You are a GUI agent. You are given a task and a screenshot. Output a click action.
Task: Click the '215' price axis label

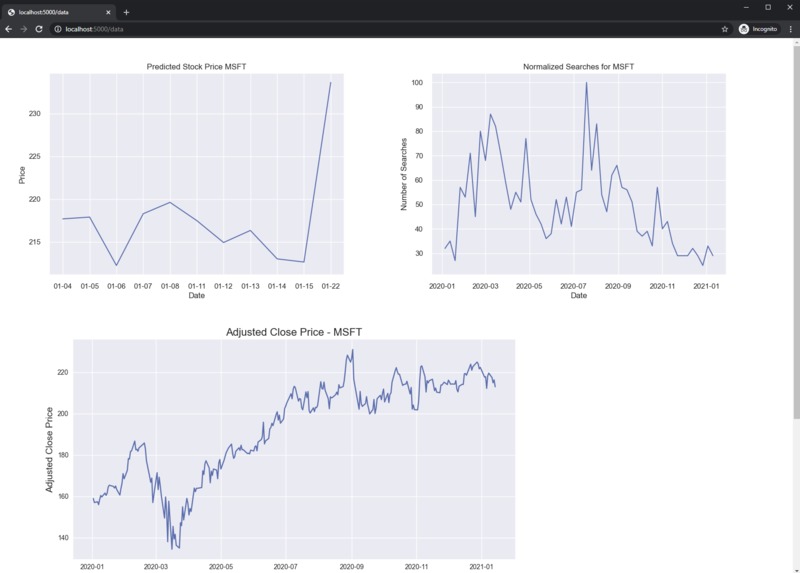click(x=35, y=242)
